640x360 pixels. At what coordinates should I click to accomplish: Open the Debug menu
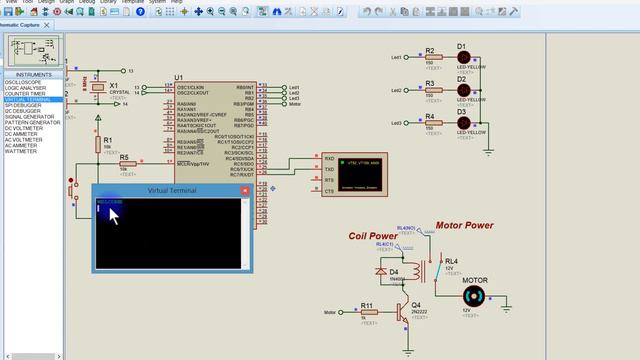point(87,2)
